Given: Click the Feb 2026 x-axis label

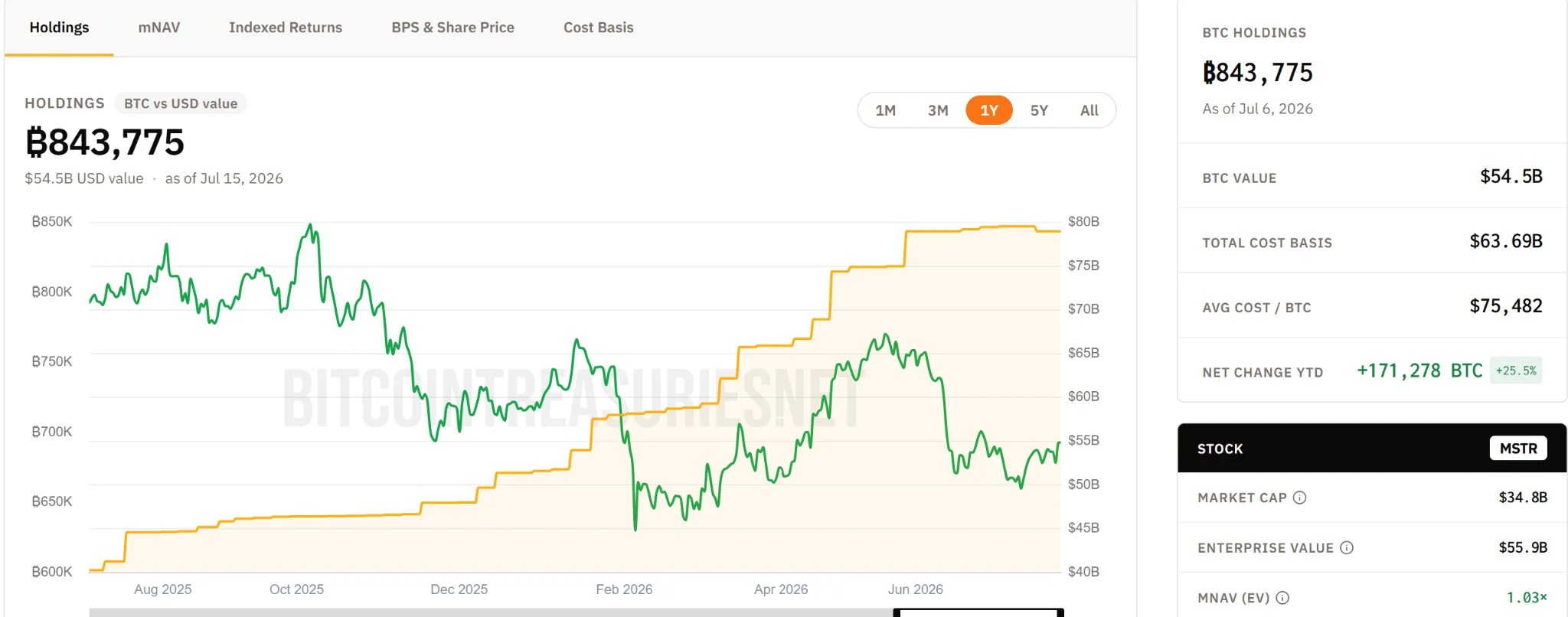Looking at the screenshot, I should point(624,589).
